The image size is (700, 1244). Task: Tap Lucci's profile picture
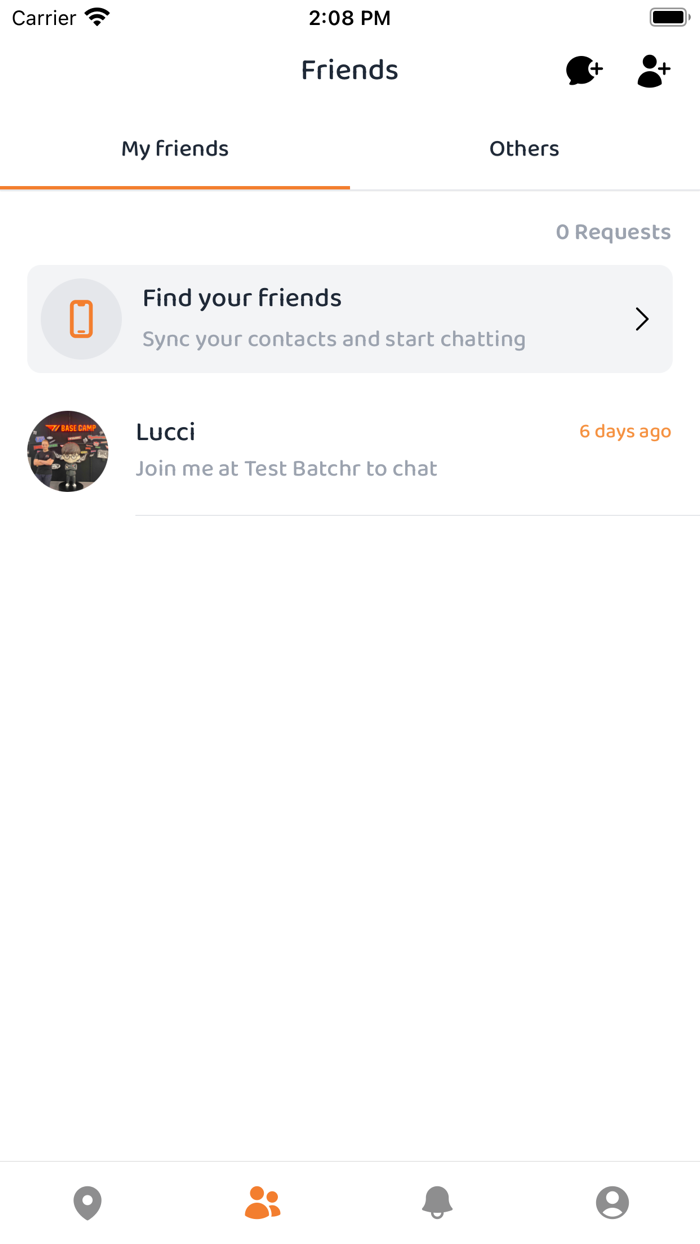(67, 451)
